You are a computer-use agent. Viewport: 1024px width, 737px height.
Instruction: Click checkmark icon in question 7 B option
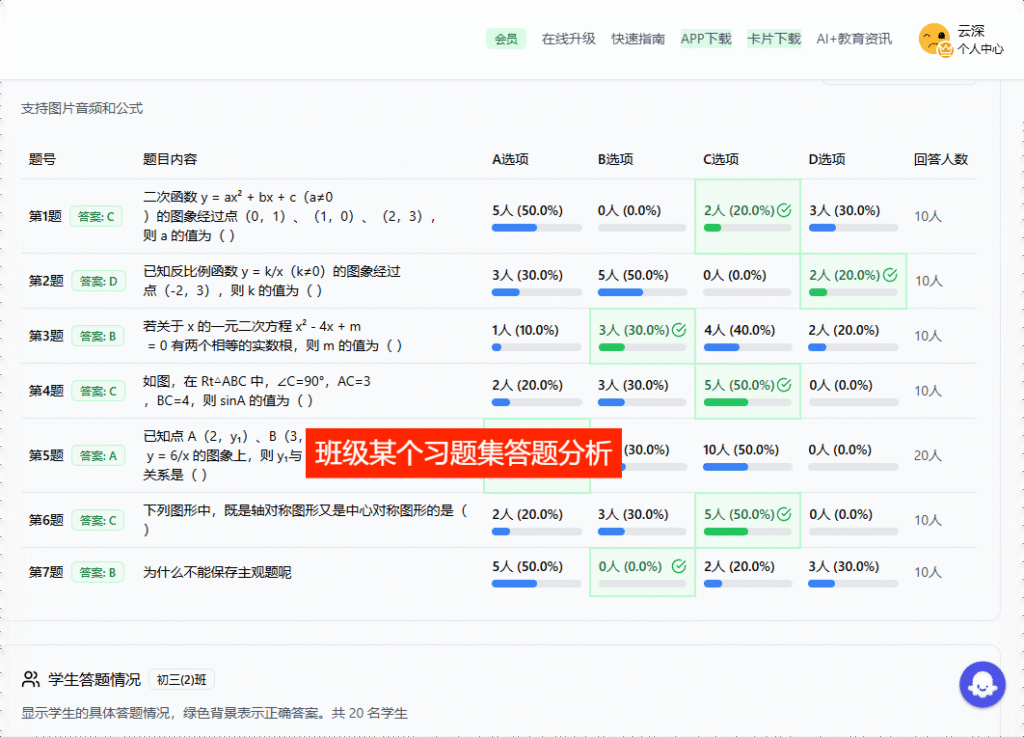click(x=679, y=566)
